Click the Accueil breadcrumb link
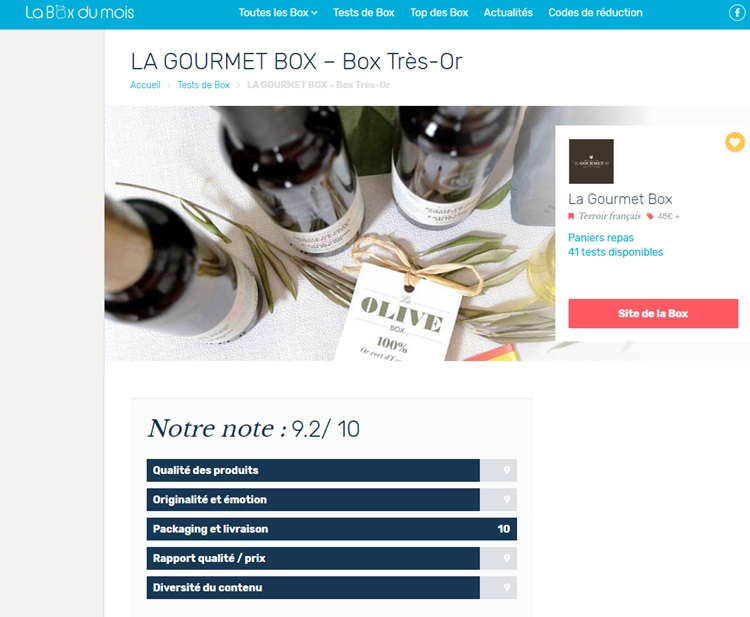 (145, 85)
